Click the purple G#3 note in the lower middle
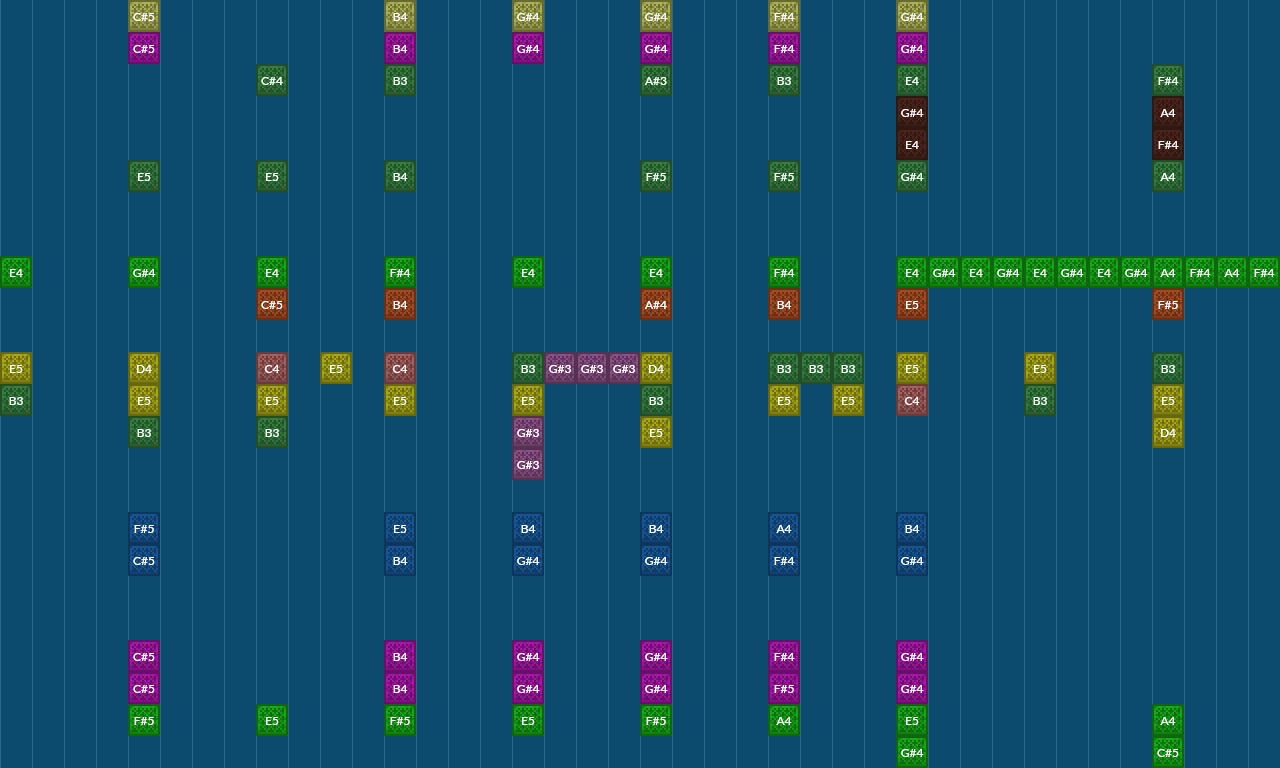Viewport: 1280px width, 768px height. pos(527,432)
